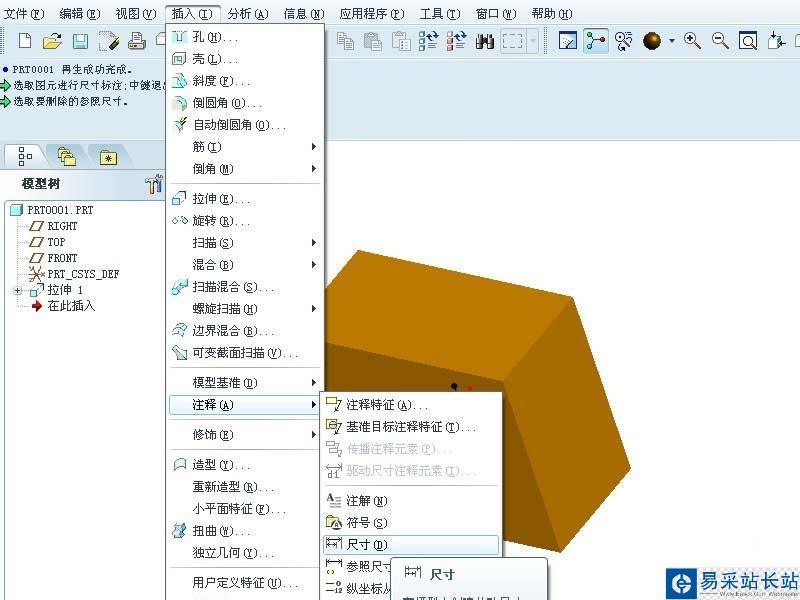Toggle the spin center icon
This screenshot has width=800, height=600.
coord(595,41)
